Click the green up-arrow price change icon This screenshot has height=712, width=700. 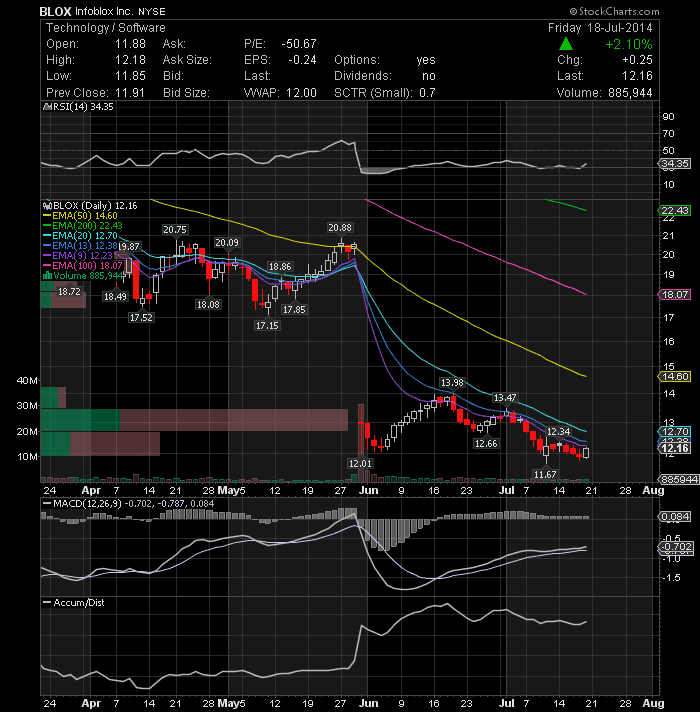click(x=566, y=44)
